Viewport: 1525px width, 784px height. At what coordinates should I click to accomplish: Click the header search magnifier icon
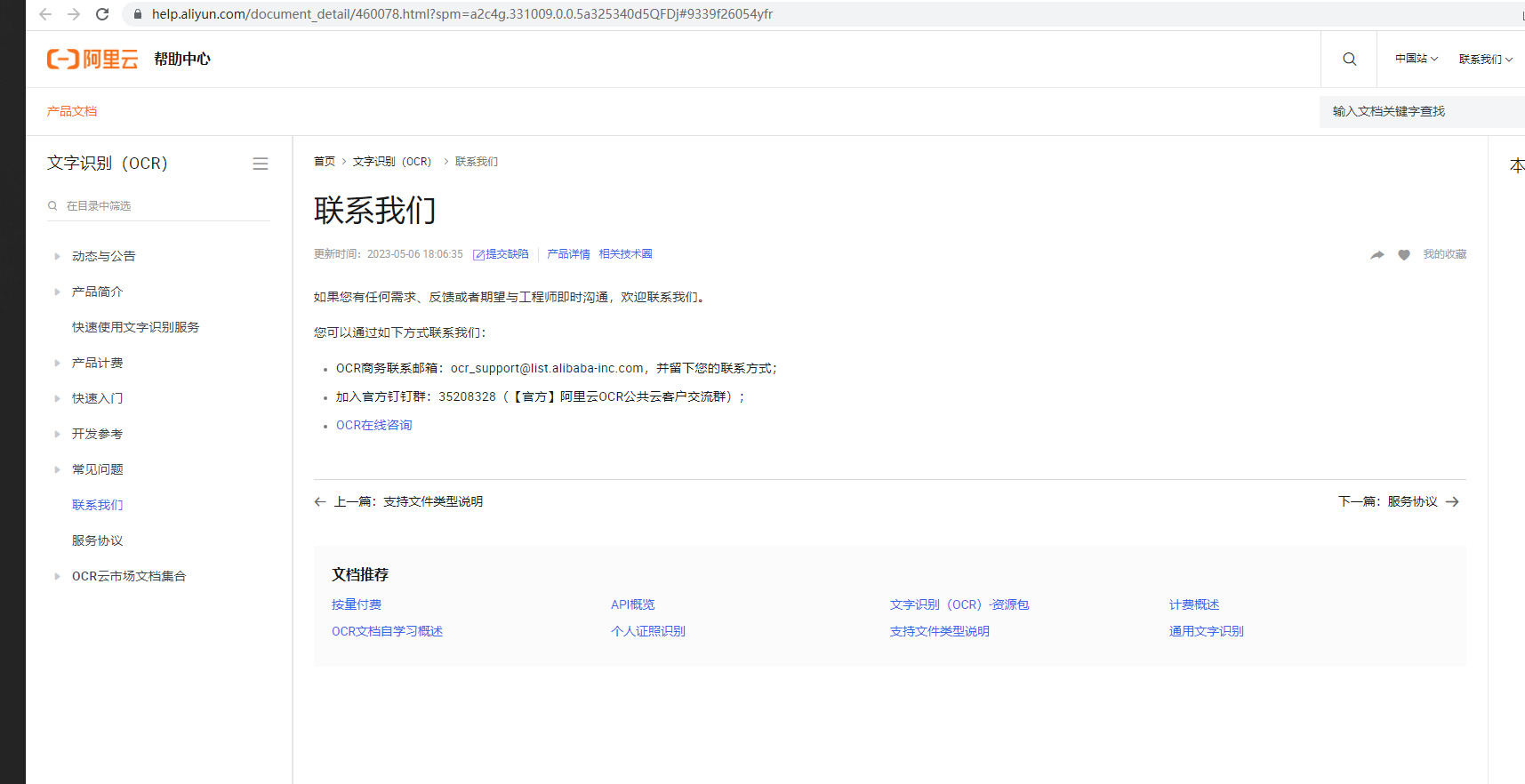click(1349, 59)
